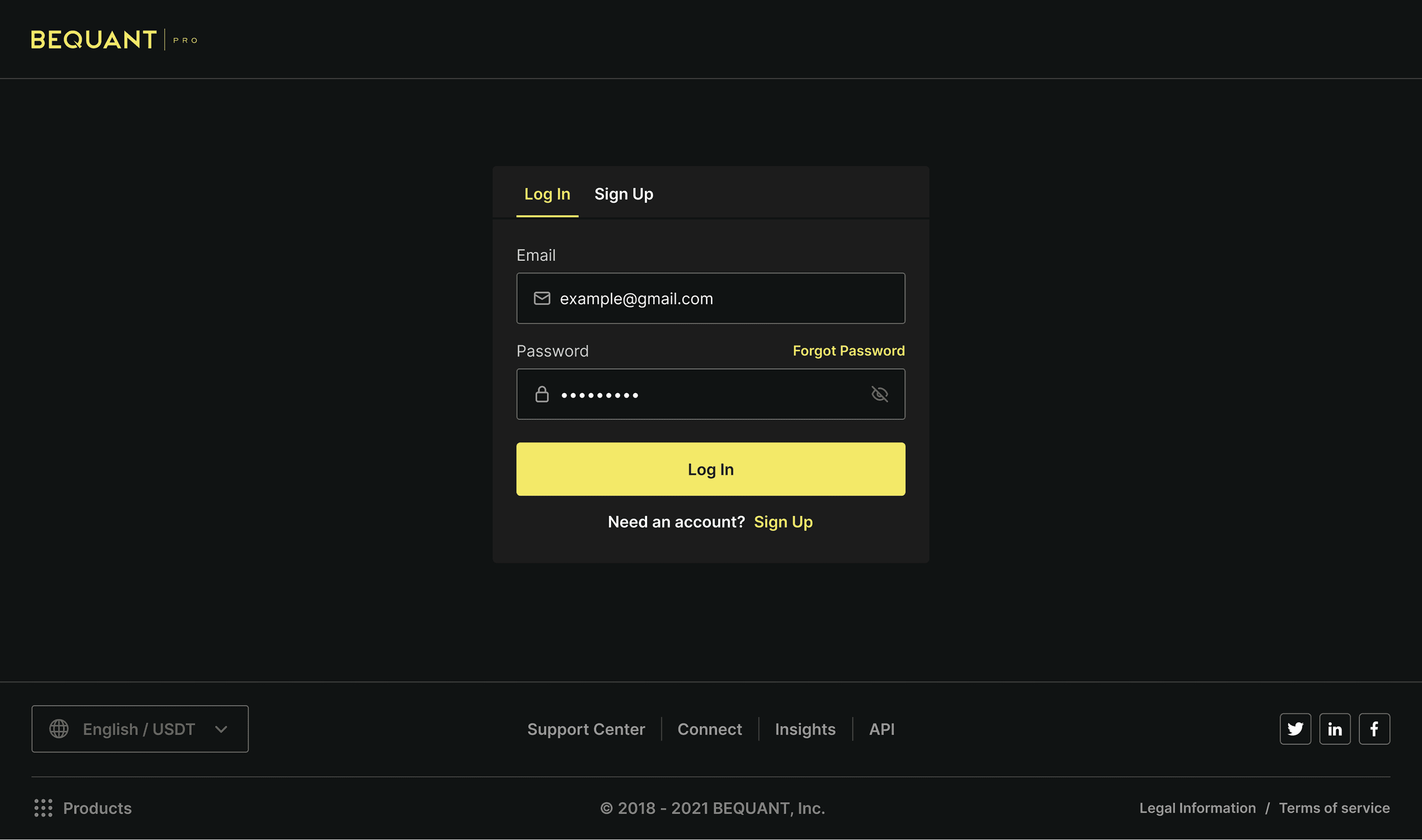Viewport: 1422px width, 840px height.
Task: Open the Facebook social link
Action: click(1374, 729)
